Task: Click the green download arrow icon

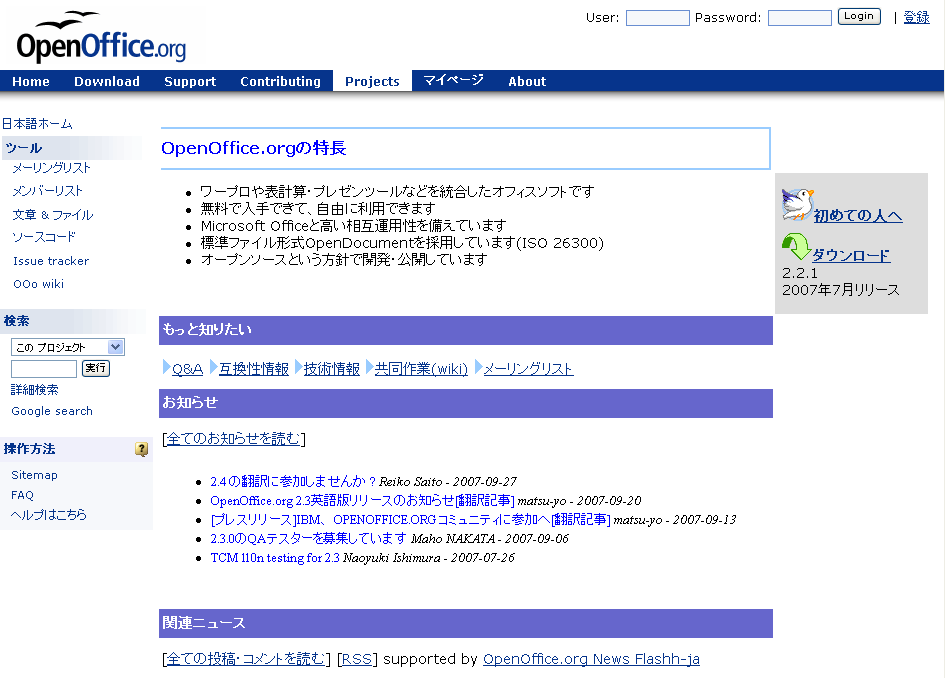Action: [x=796, y=247]
